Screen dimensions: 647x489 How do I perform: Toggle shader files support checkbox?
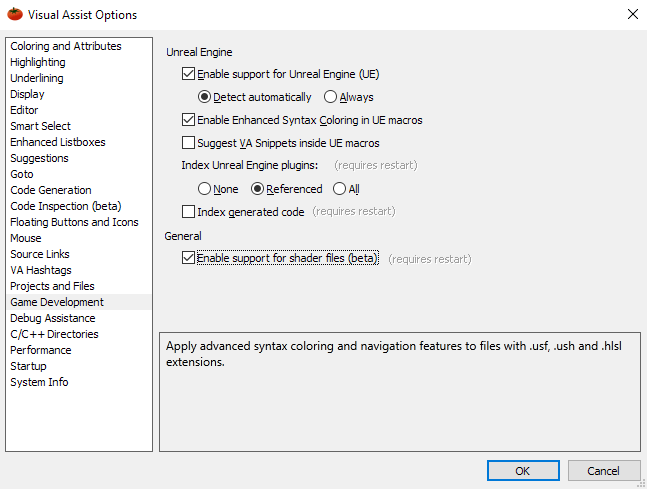click(188, 258)
